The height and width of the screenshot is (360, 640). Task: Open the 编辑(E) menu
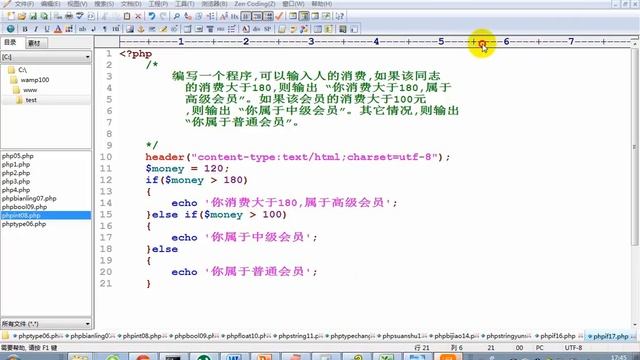pos(51,4)
